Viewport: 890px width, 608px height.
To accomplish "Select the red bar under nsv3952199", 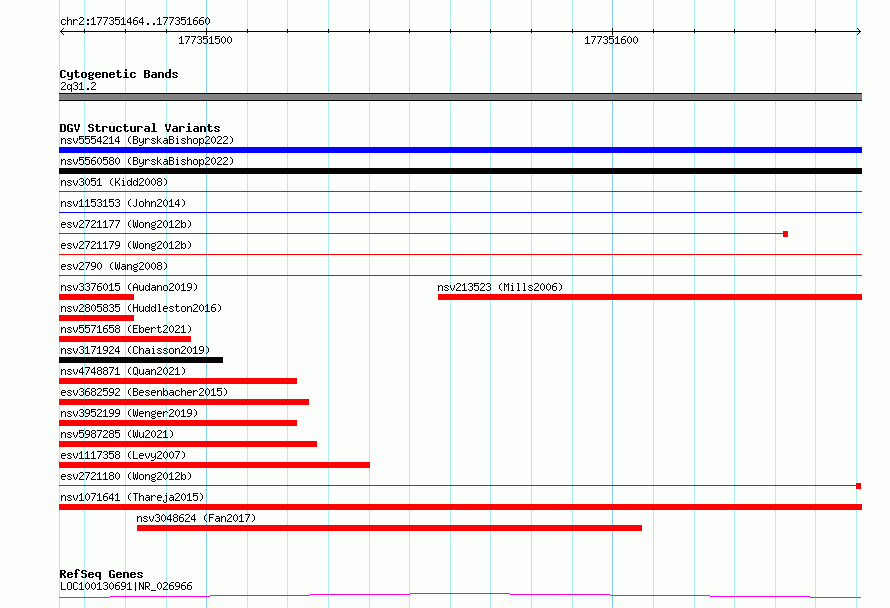I will (x=178, y=423).
